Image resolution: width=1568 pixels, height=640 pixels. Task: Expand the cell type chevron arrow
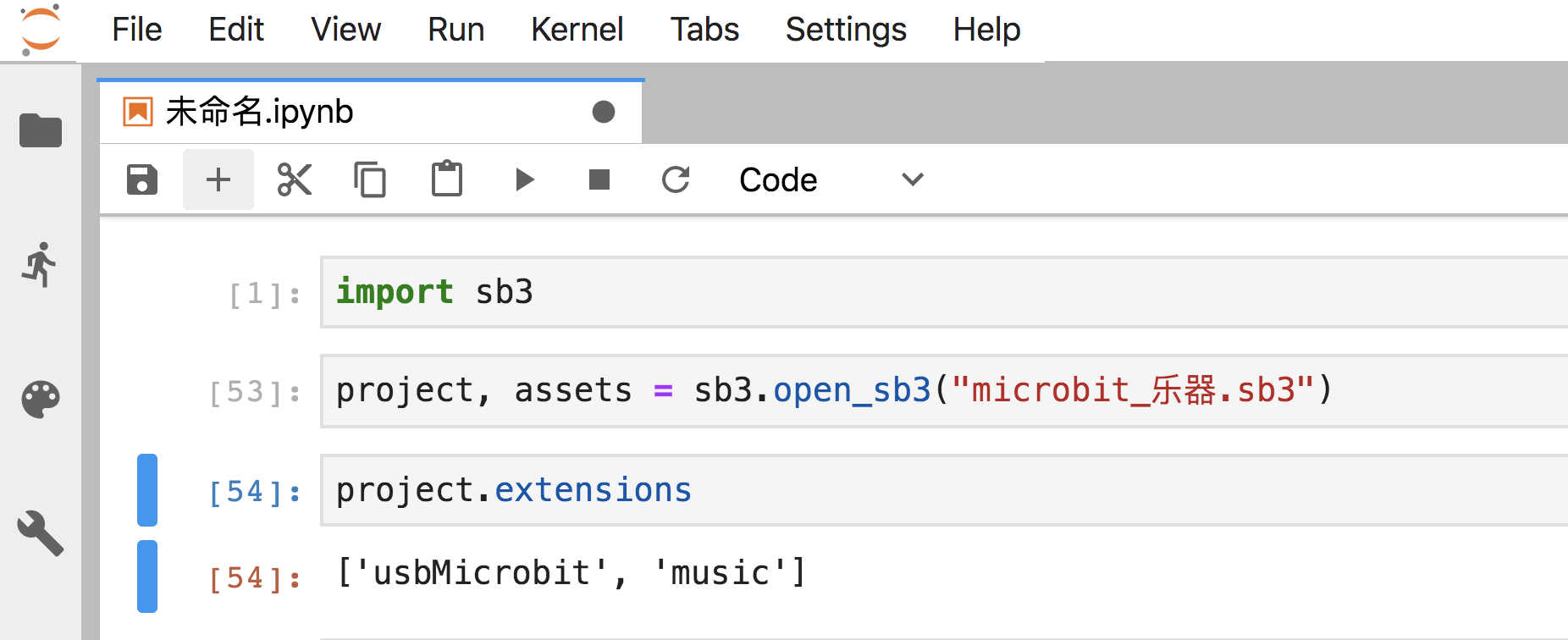[x=913, y=179]
